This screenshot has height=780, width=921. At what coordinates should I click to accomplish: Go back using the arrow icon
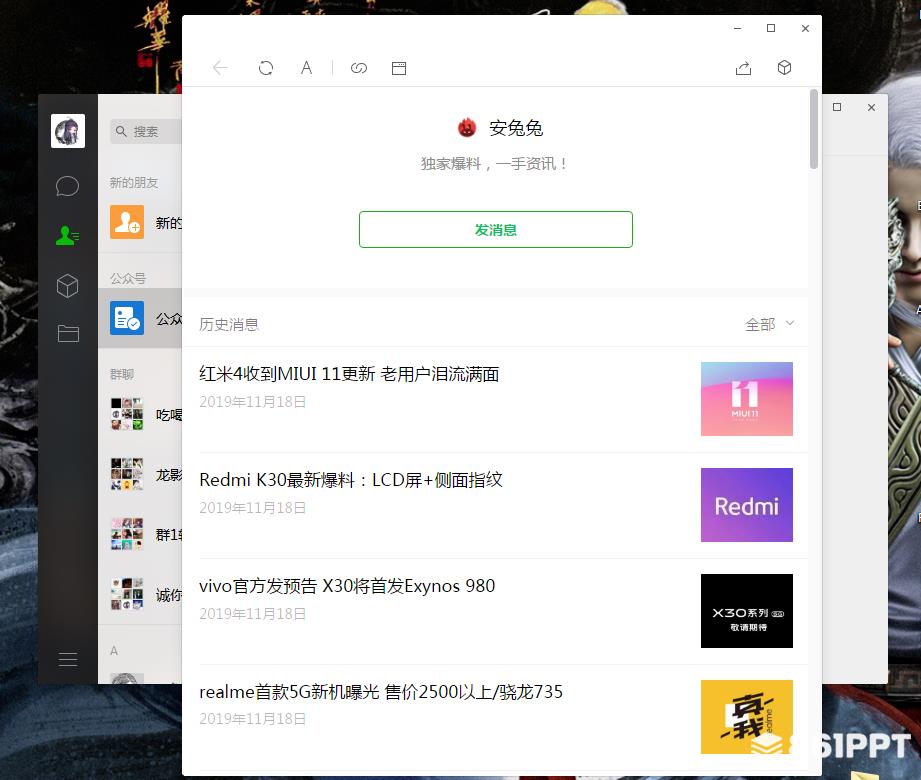pyautogui.click(x=220, y=68)
